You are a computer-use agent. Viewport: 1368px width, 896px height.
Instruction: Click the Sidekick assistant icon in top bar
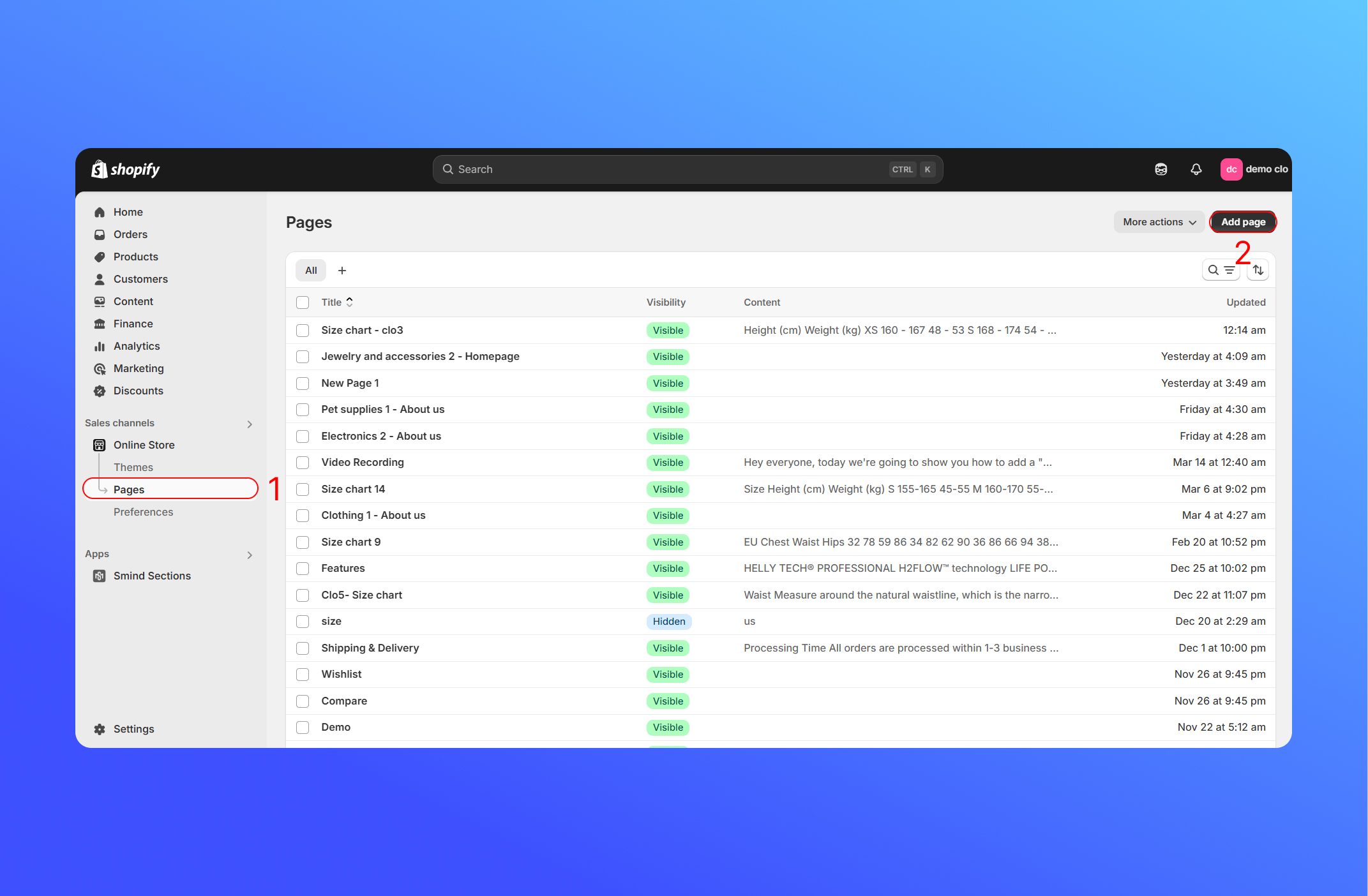[x=1161, y=169]
